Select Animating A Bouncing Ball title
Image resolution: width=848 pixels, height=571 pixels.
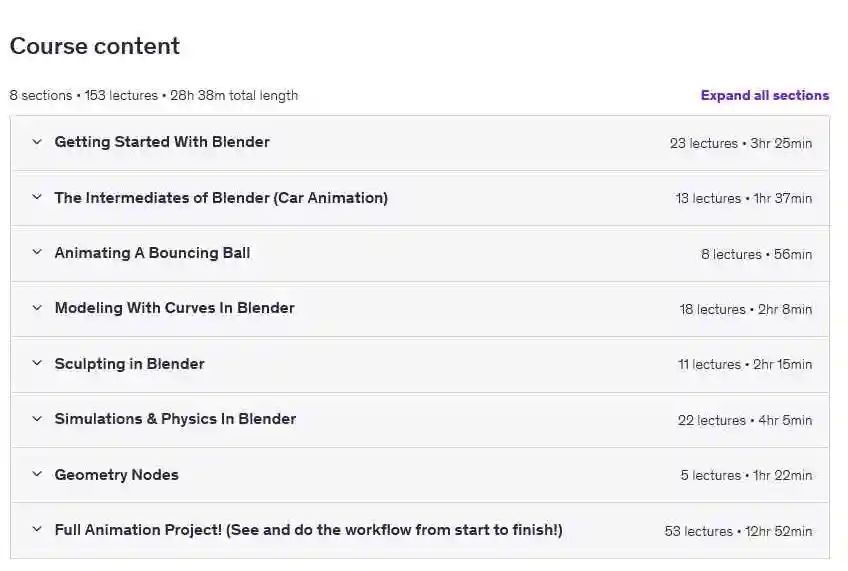point(152,253)
